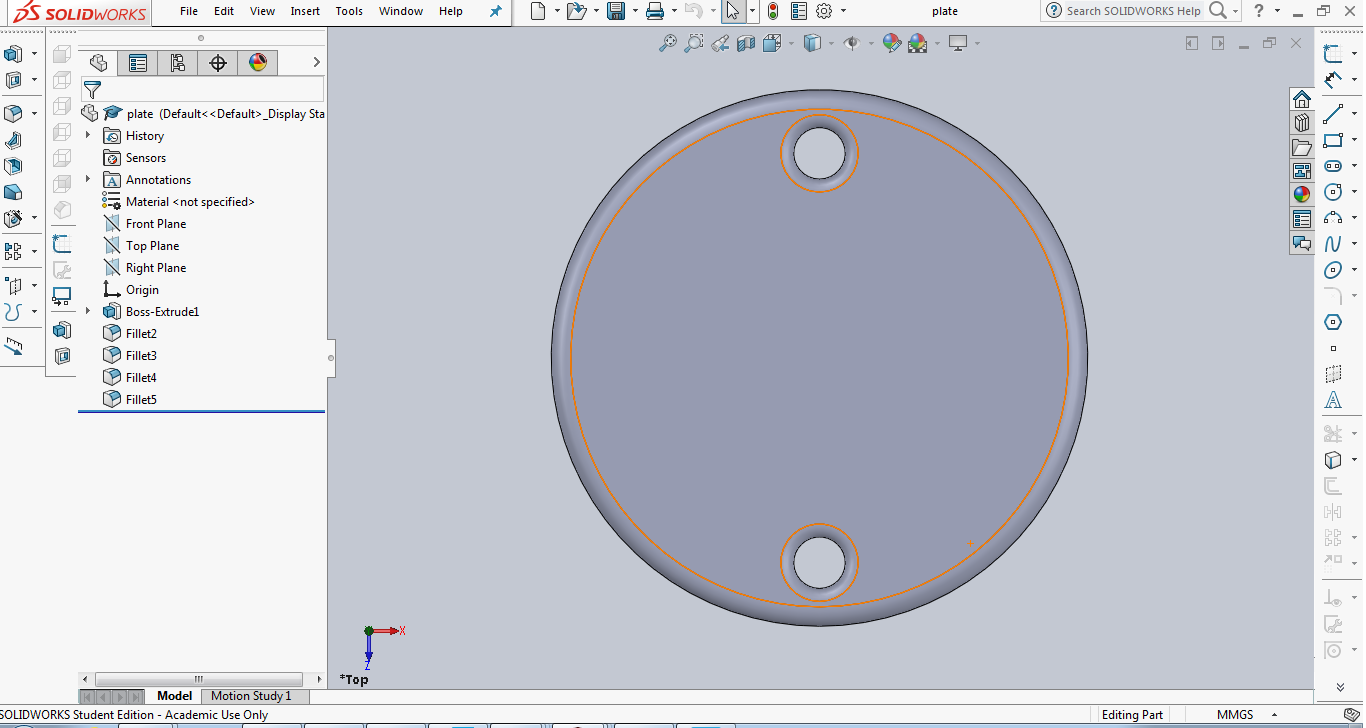This screenshot has height=728, width=1366.
Task: Open the DimXpertManager tab
Action: pyautogui.click(x=218, y=63)
